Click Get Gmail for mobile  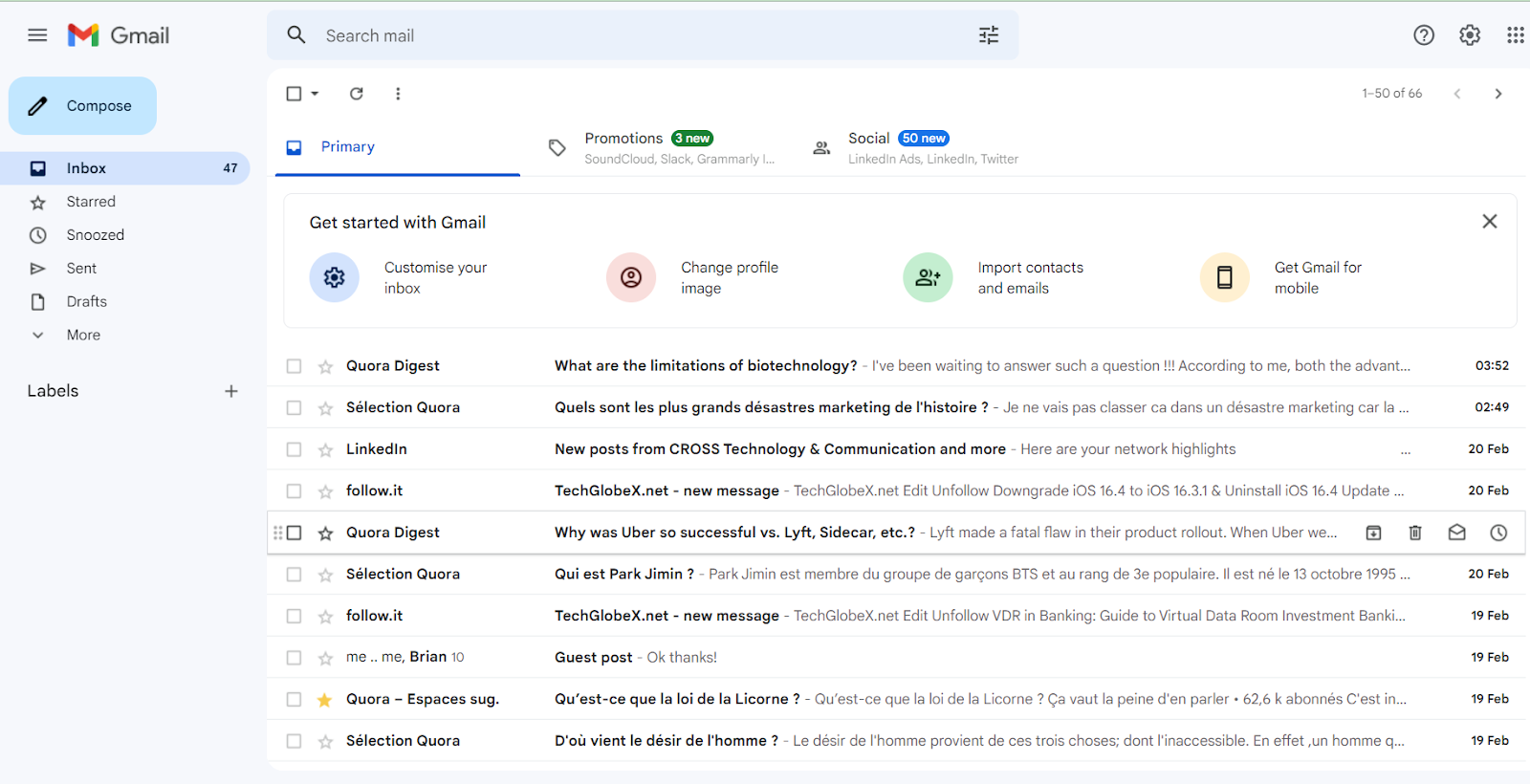click(1281, 277)
